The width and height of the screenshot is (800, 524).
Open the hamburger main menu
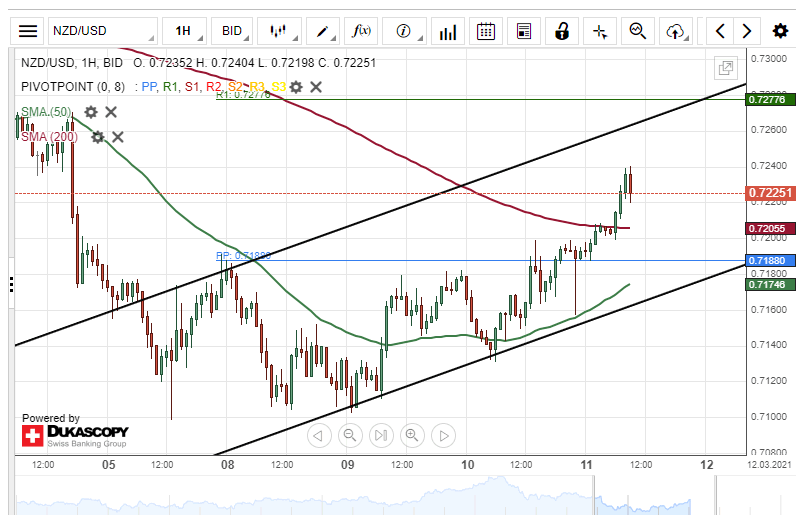29,31
